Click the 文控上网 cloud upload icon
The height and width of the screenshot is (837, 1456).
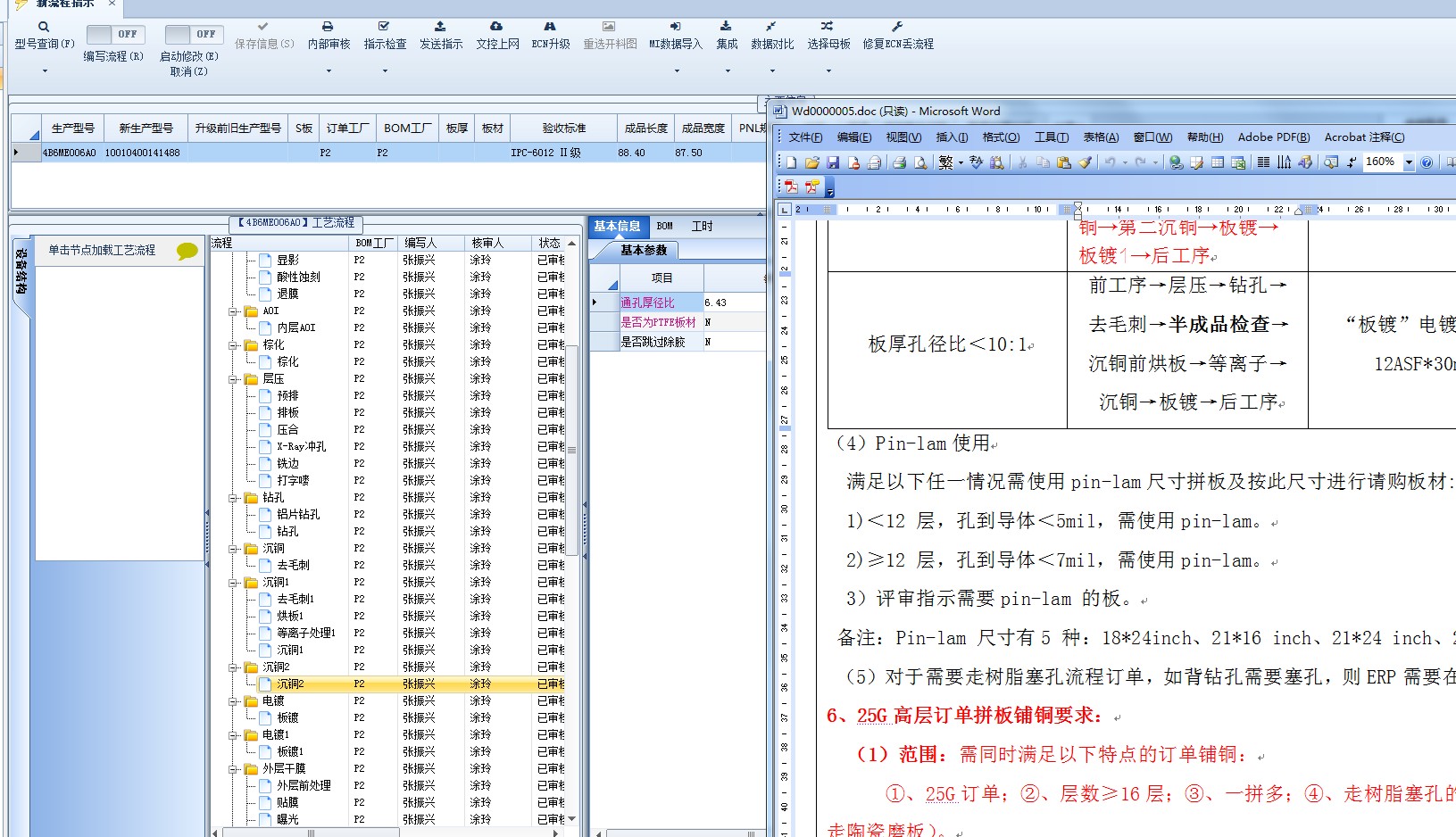(496, 27)
